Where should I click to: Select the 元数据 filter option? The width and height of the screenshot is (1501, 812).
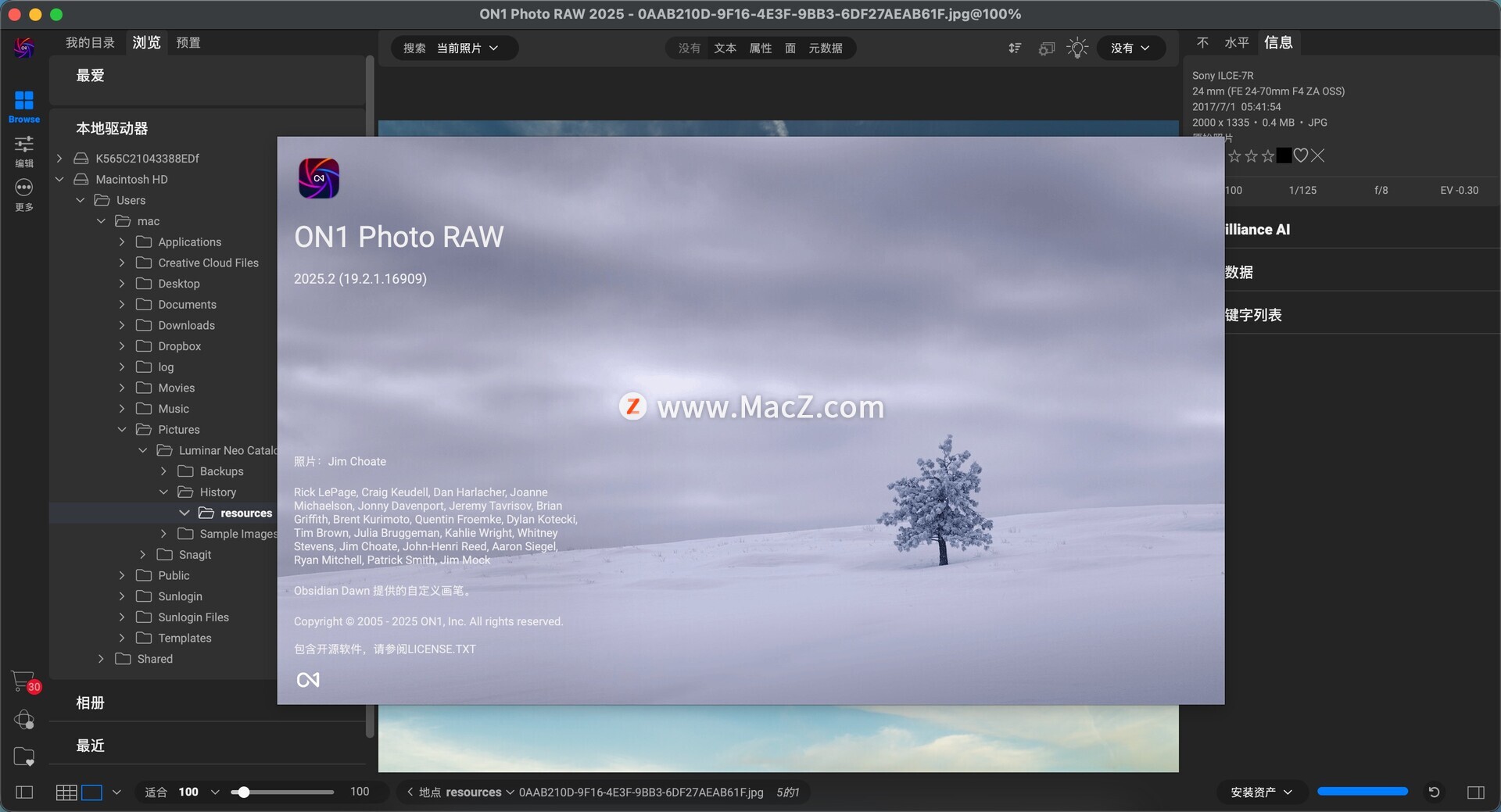[826, 48]
